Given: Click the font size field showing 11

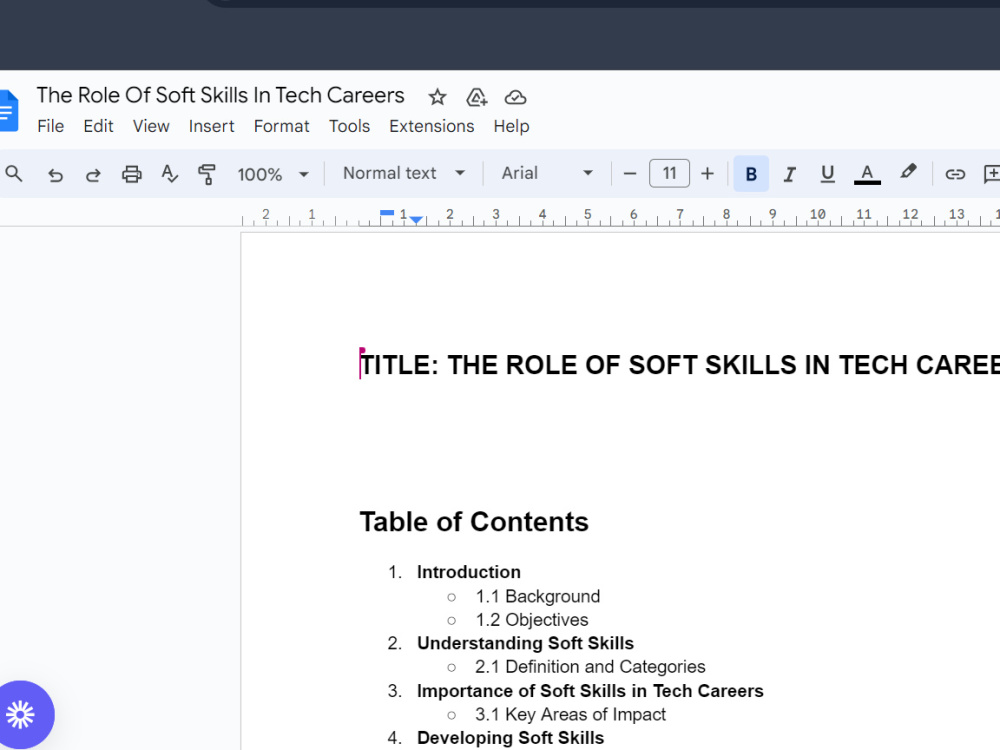Looking at the screenshot, I should (x=669, y=173).
